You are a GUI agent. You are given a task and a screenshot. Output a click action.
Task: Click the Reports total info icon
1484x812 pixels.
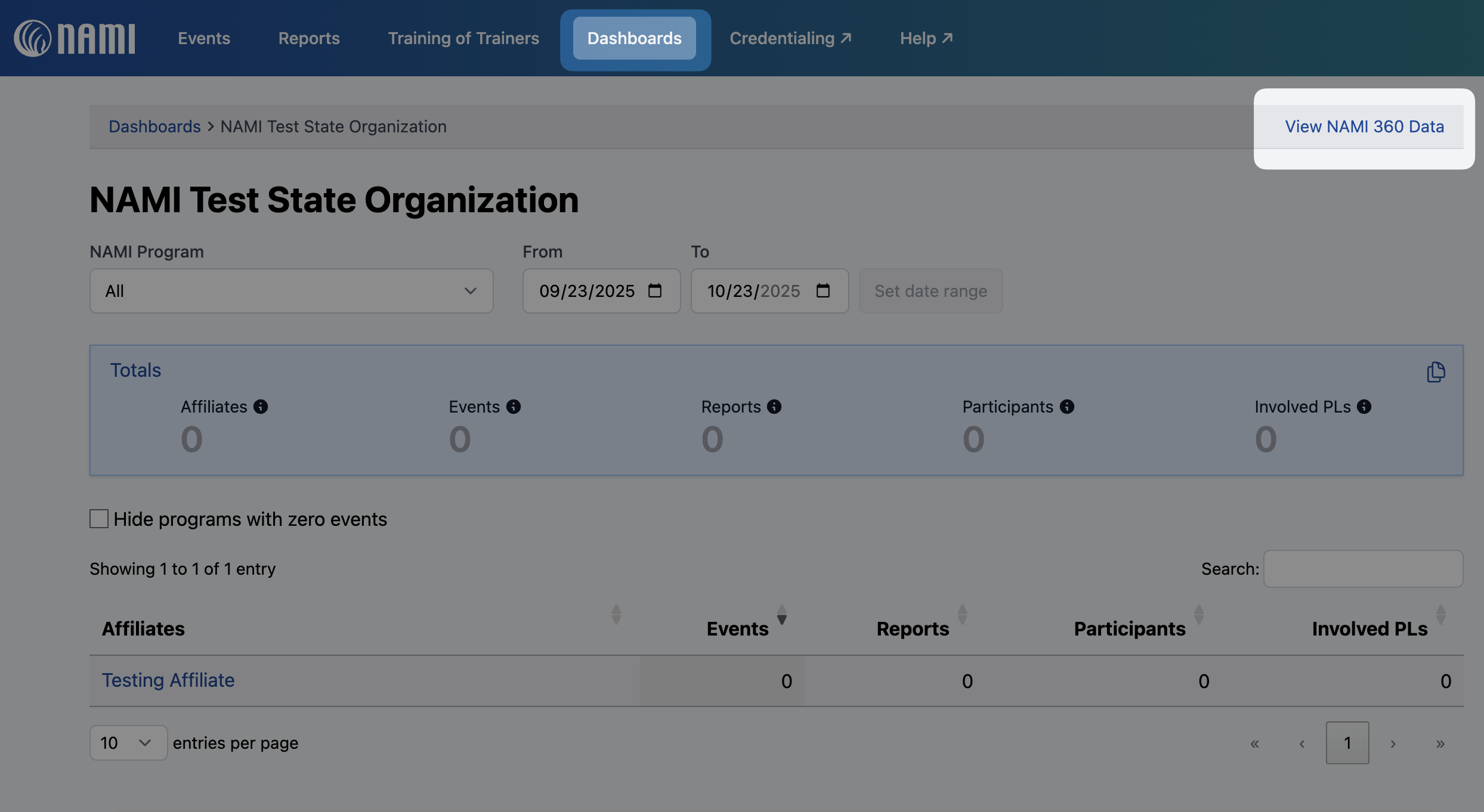tap(774, 407)
